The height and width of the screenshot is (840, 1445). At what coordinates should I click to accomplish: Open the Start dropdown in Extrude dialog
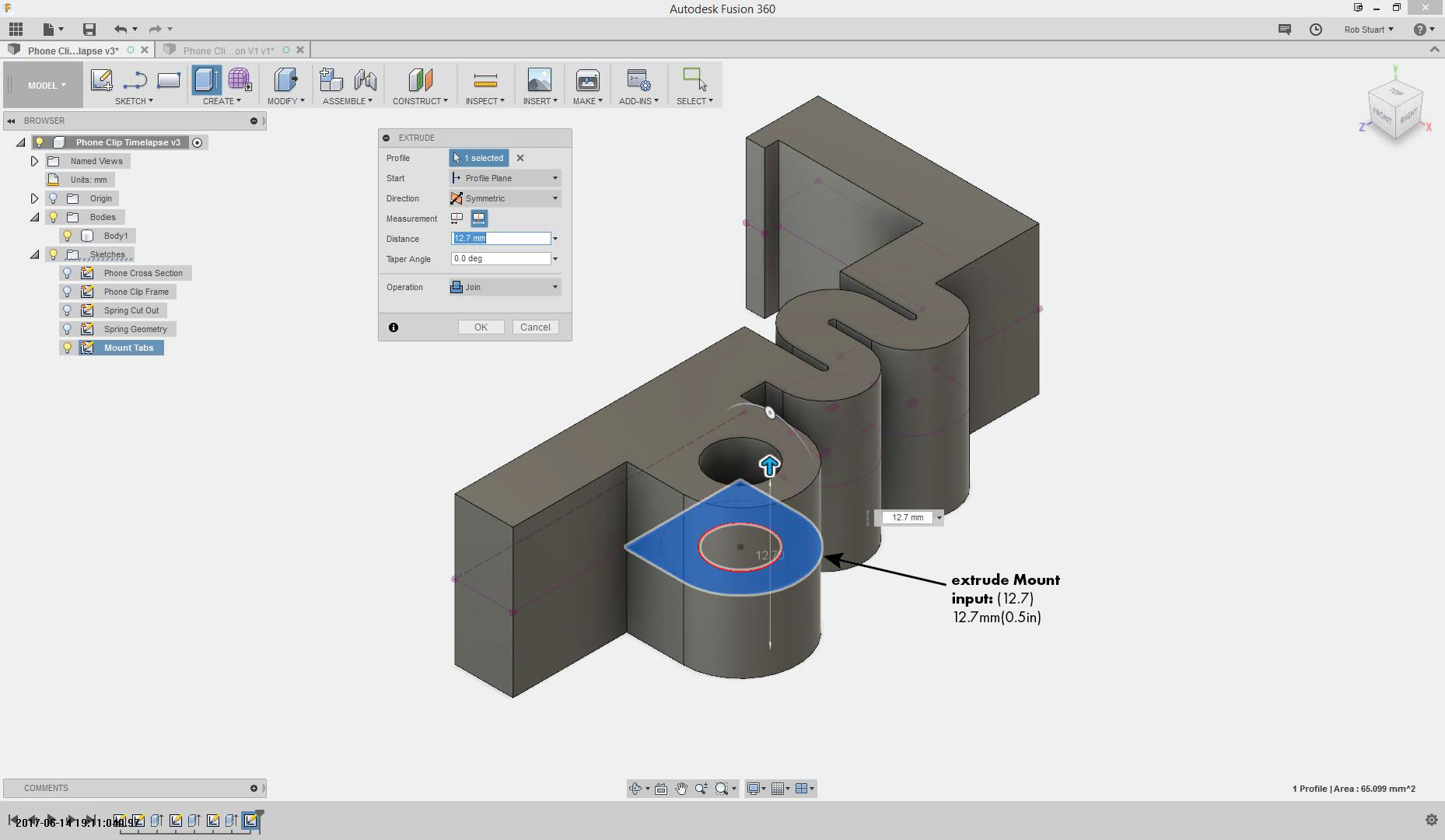[x=505, y=178]
